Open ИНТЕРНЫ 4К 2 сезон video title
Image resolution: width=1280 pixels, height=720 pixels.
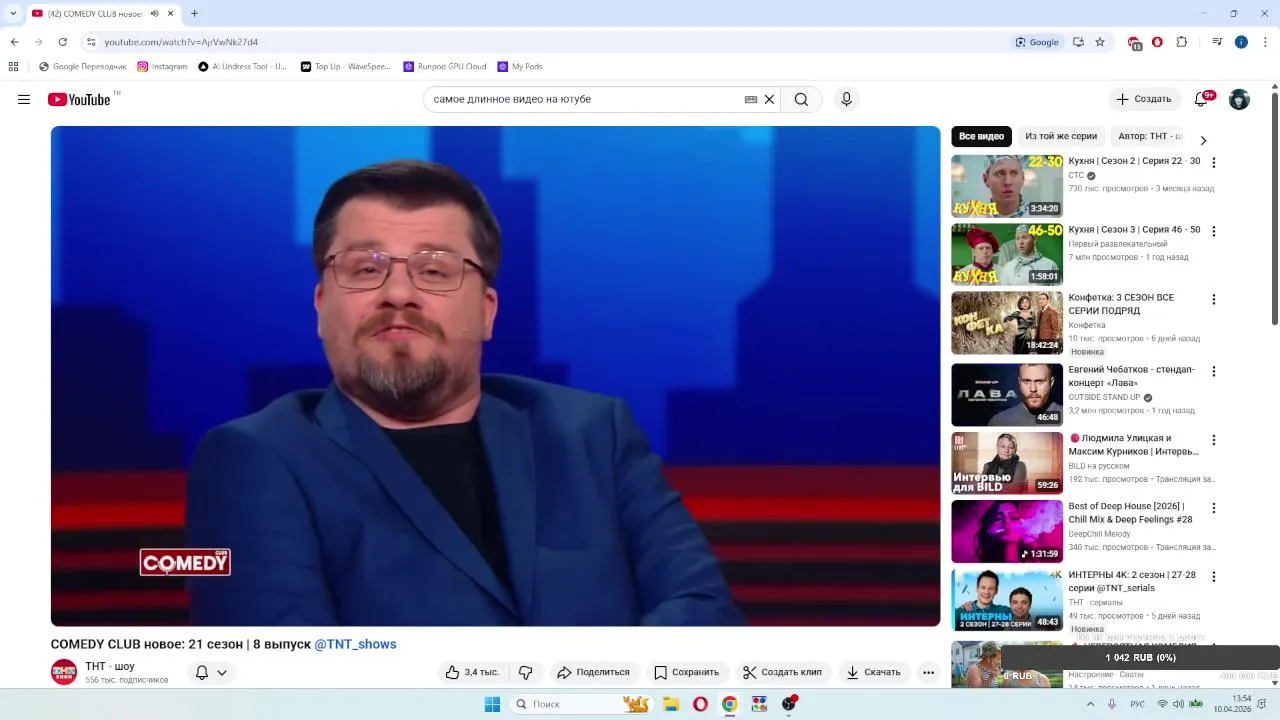1132,581
